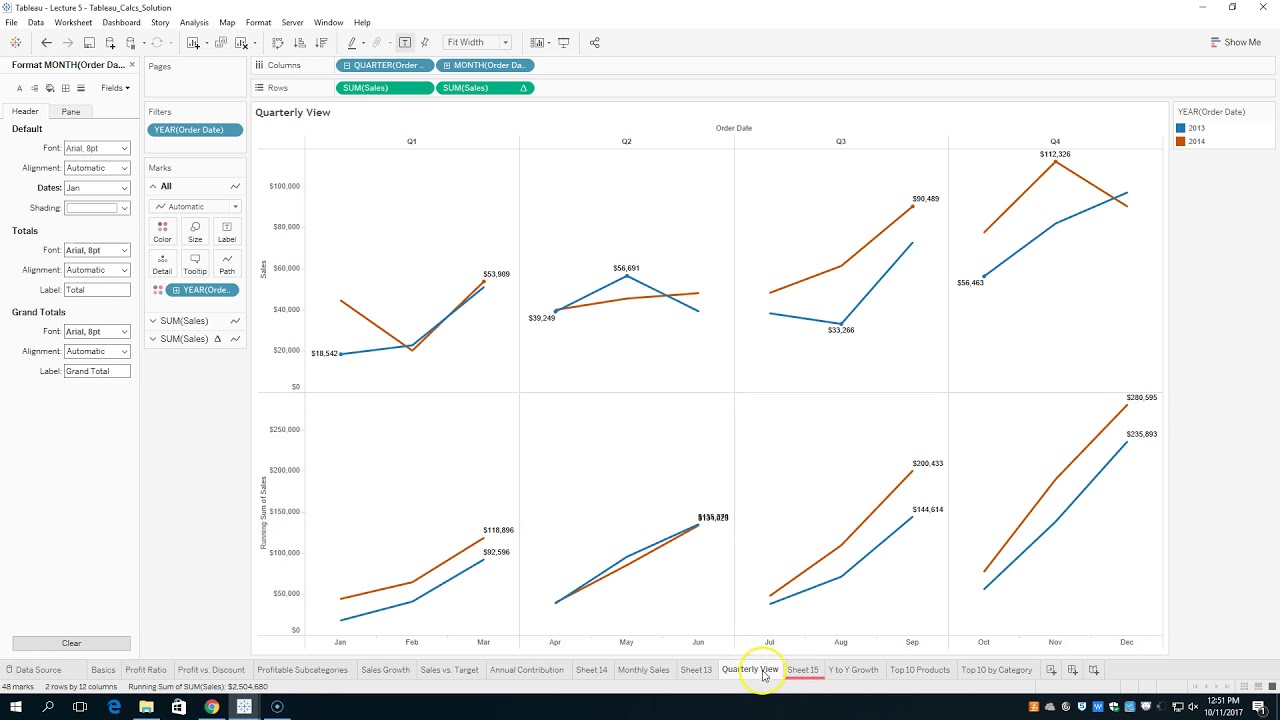Click the new worksheet toolbar icon
The image size is (1280, 720).
point(194,43)
